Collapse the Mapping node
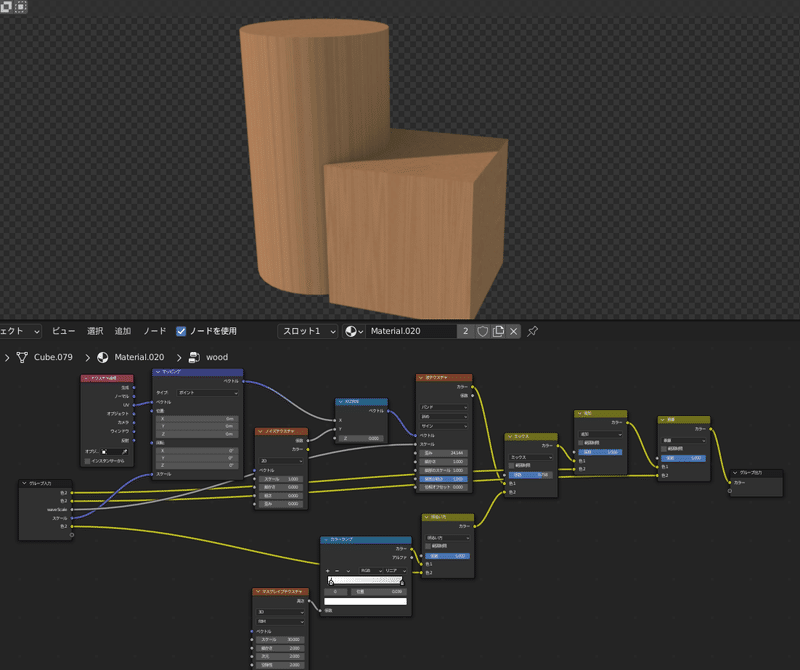This screenshot has width=800, height=670. [158, 372]
